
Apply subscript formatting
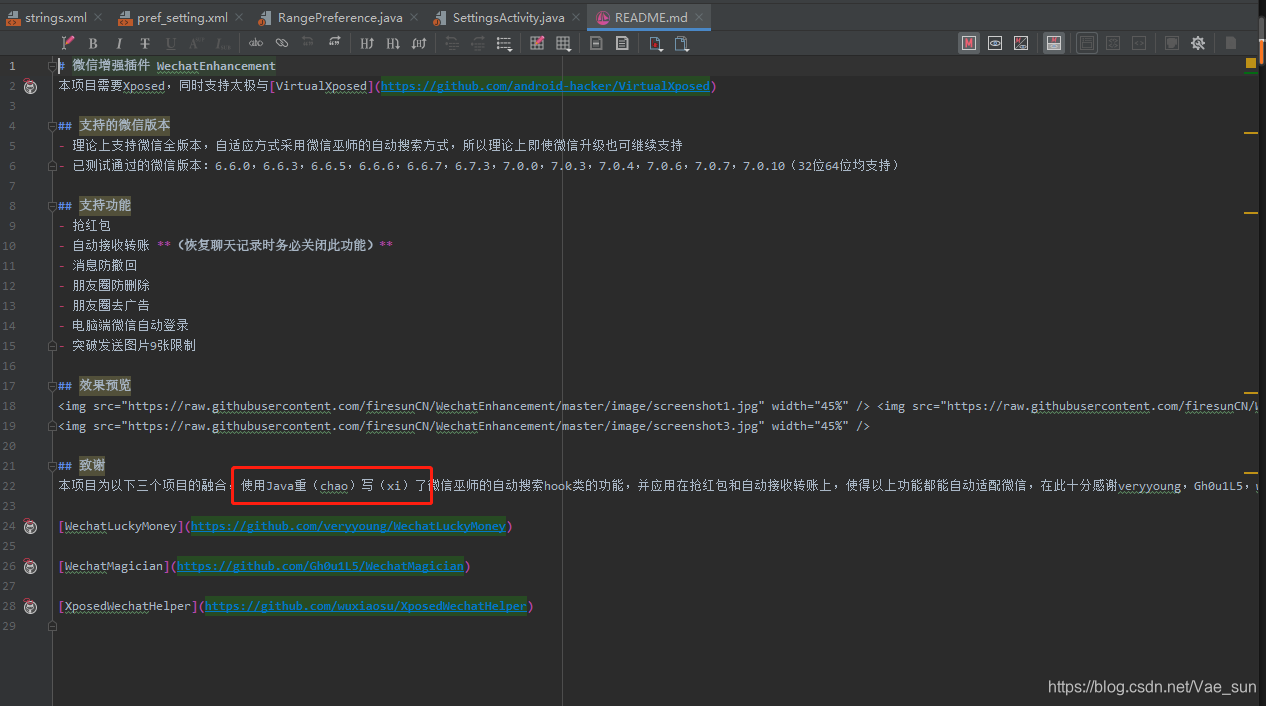point(223,43)
